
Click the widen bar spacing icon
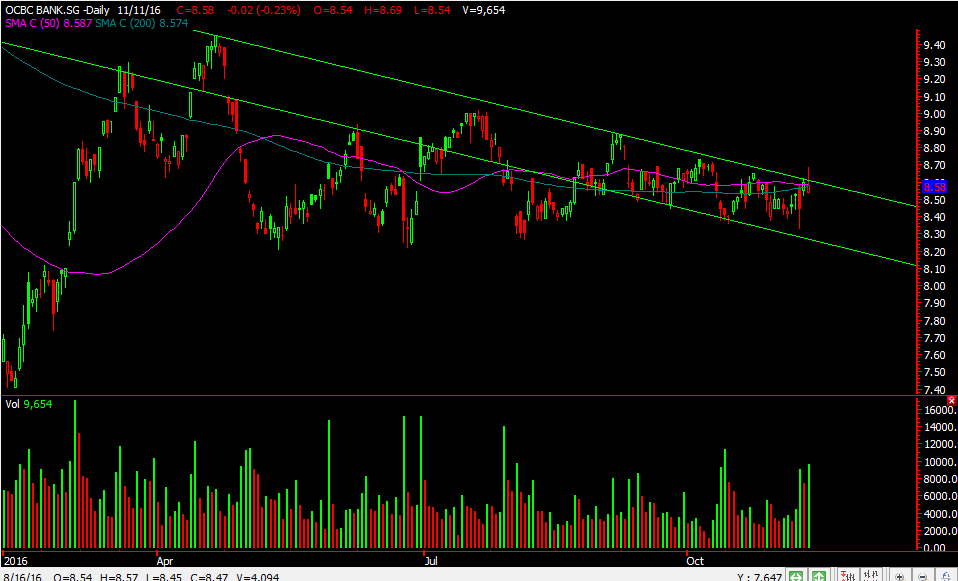pos(871,576)
